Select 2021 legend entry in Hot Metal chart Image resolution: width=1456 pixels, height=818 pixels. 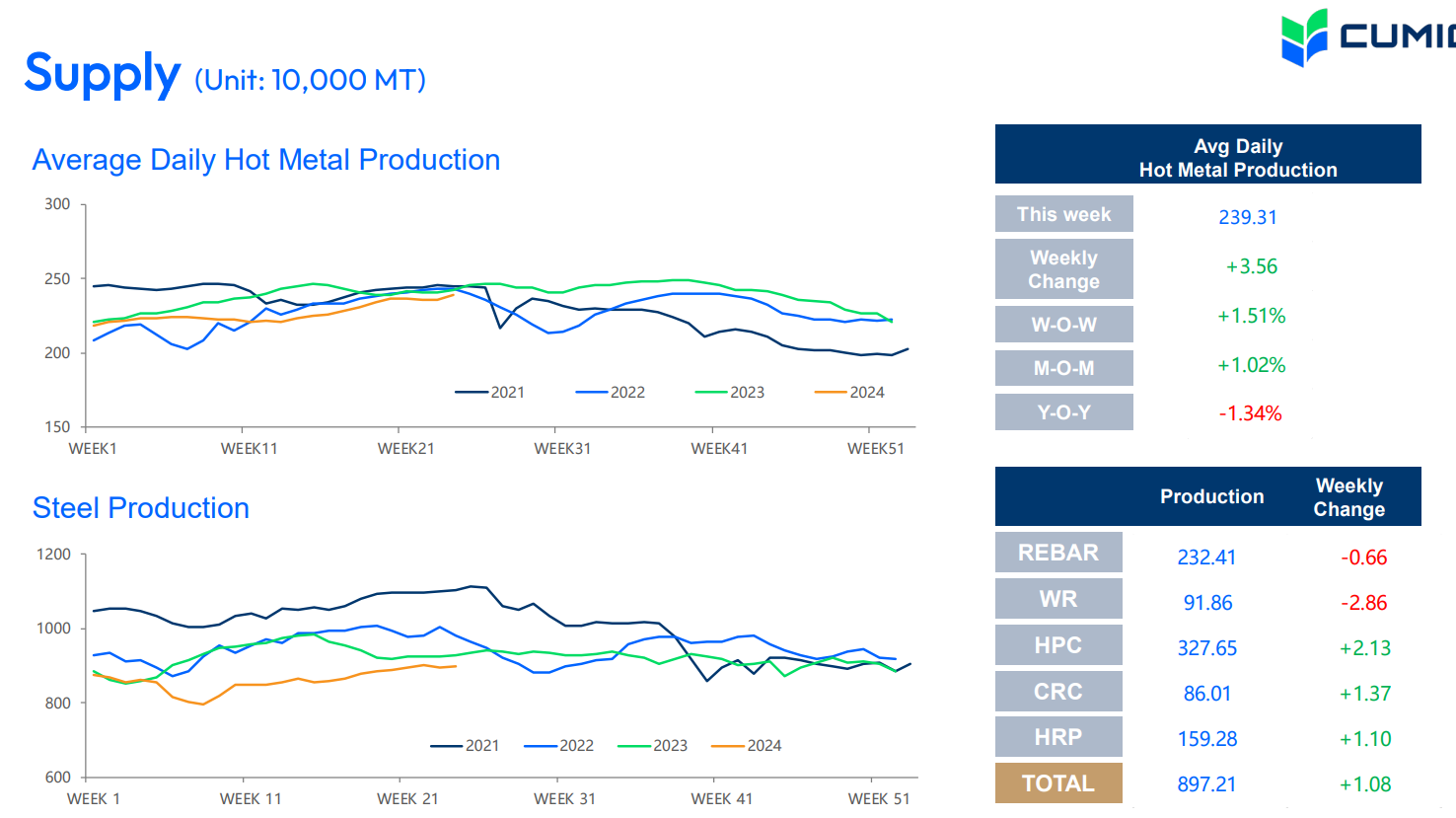490,392
